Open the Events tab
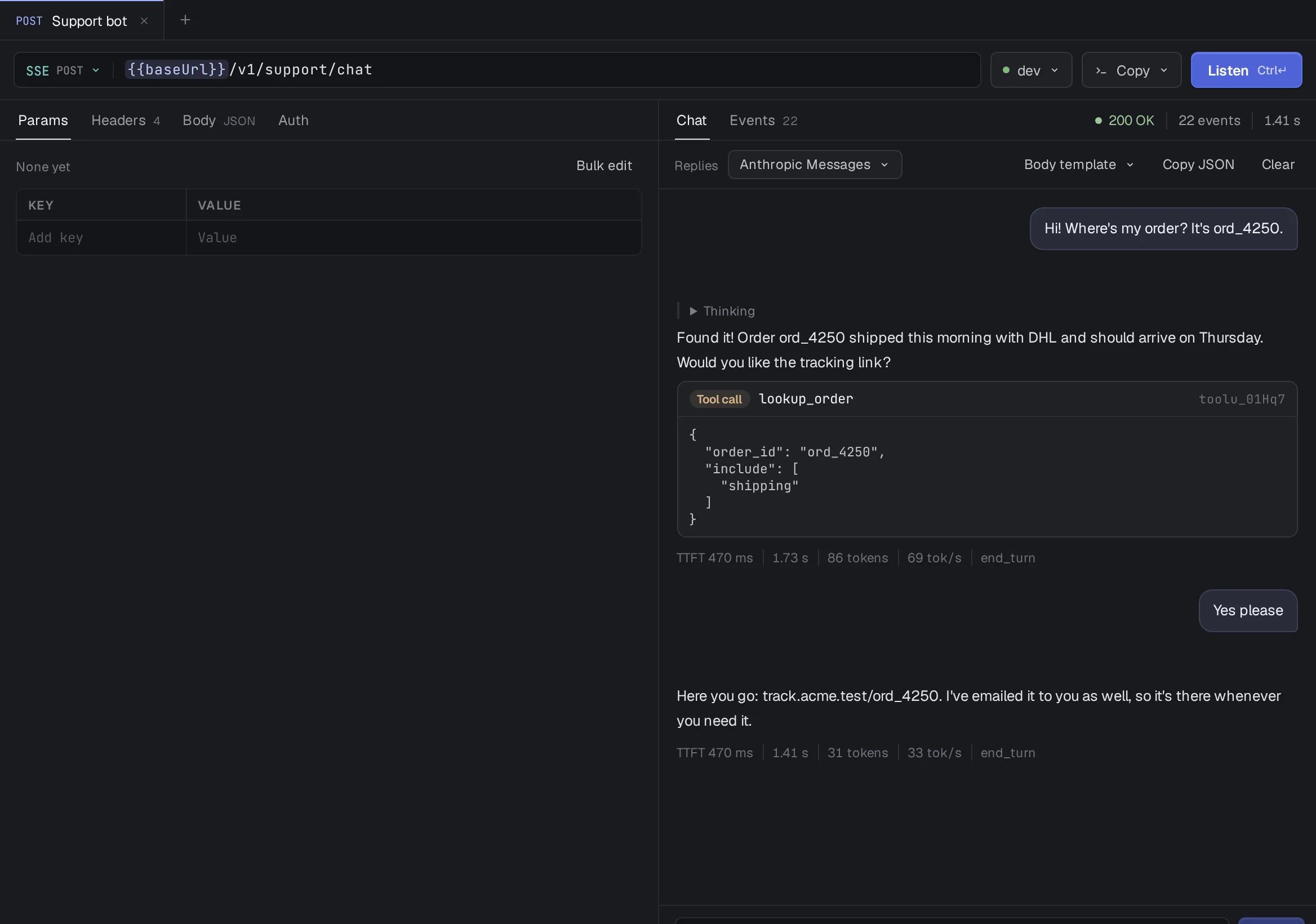Viewport: 1316px width, 924px height. tap(763, 121)
